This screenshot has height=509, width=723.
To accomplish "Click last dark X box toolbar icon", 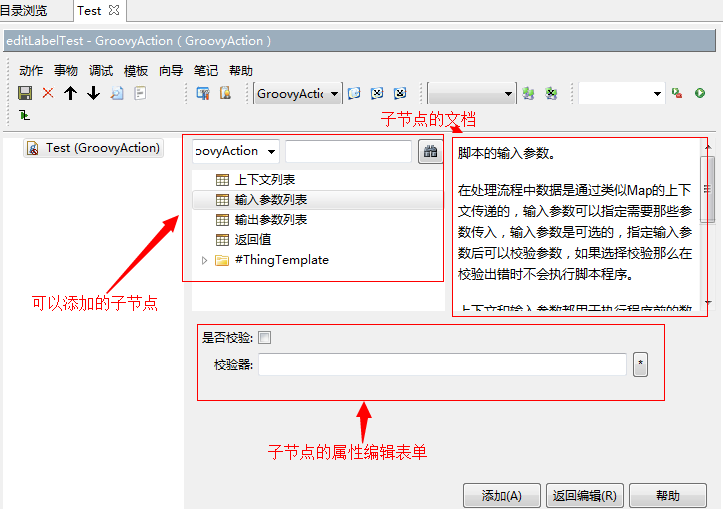I will pyautogui.click(x=400, y=94).
